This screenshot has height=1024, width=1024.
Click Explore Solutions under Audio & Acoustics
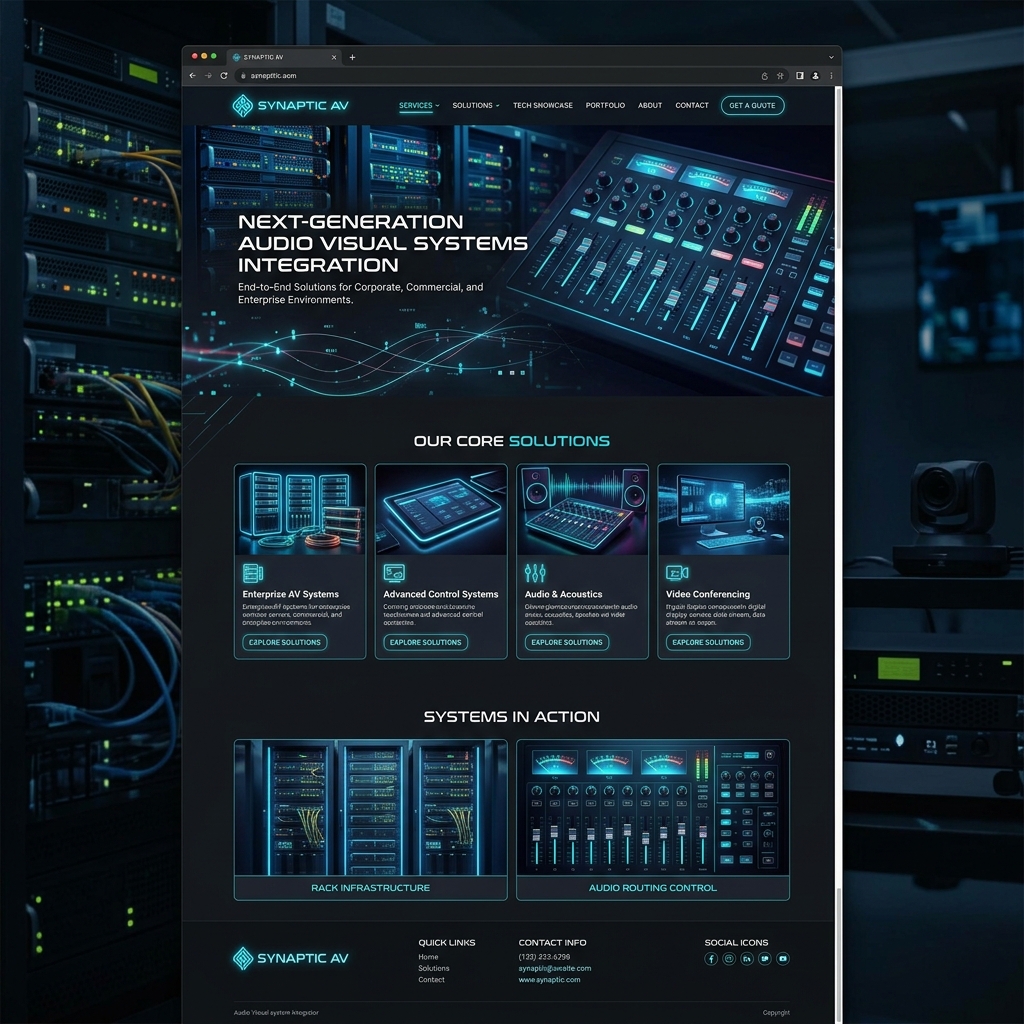pos(567,643)
